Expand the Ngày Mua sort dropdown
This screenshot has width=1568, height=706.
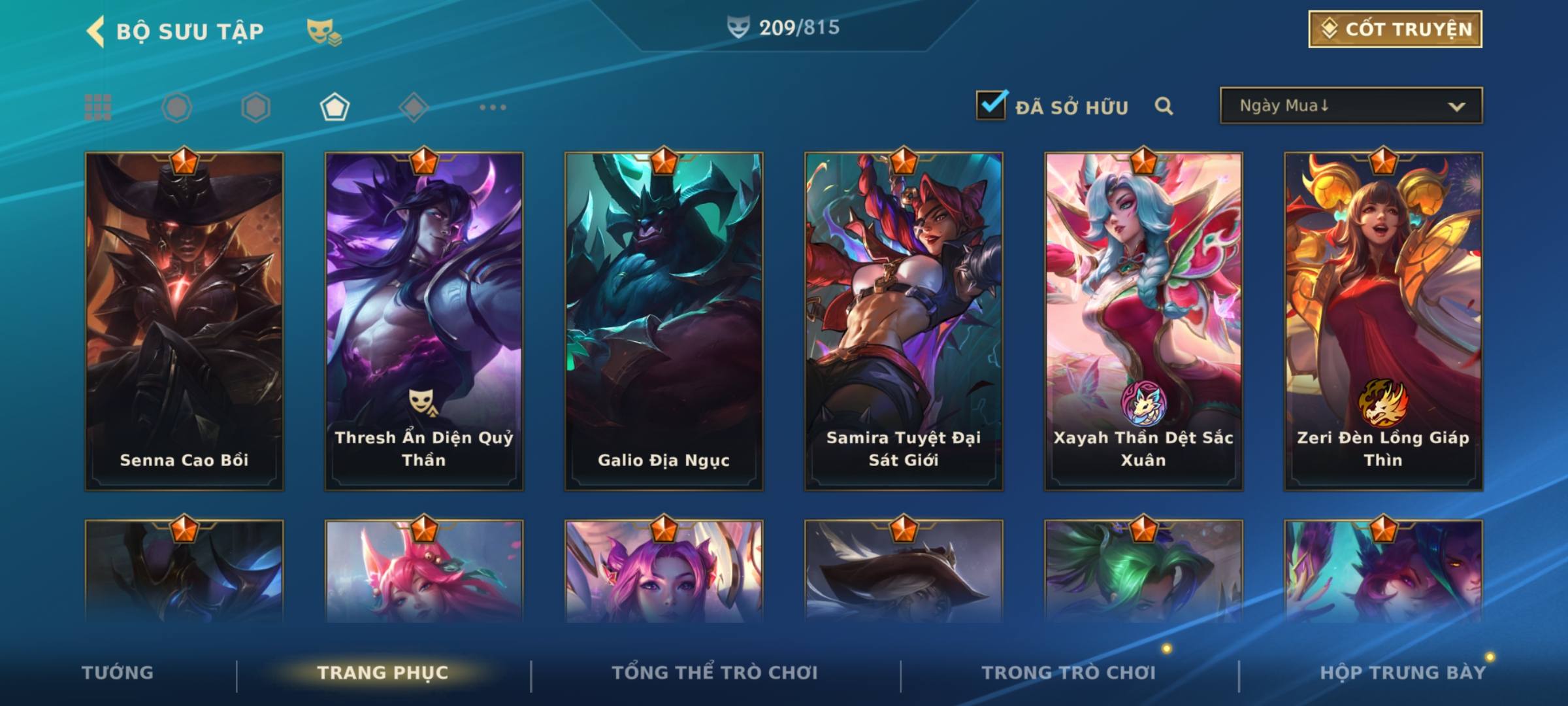(x=1351, y=105)
